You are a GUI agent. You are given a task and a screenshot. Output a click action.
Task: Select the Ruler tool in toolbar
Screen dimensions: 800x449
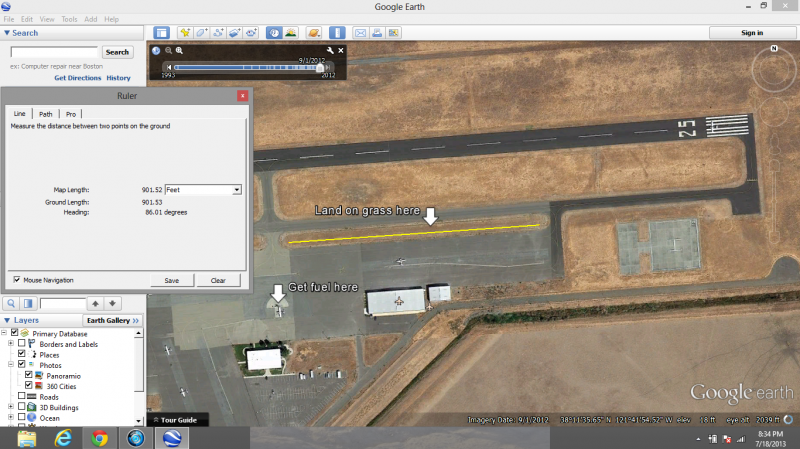(x=337, y=33)
